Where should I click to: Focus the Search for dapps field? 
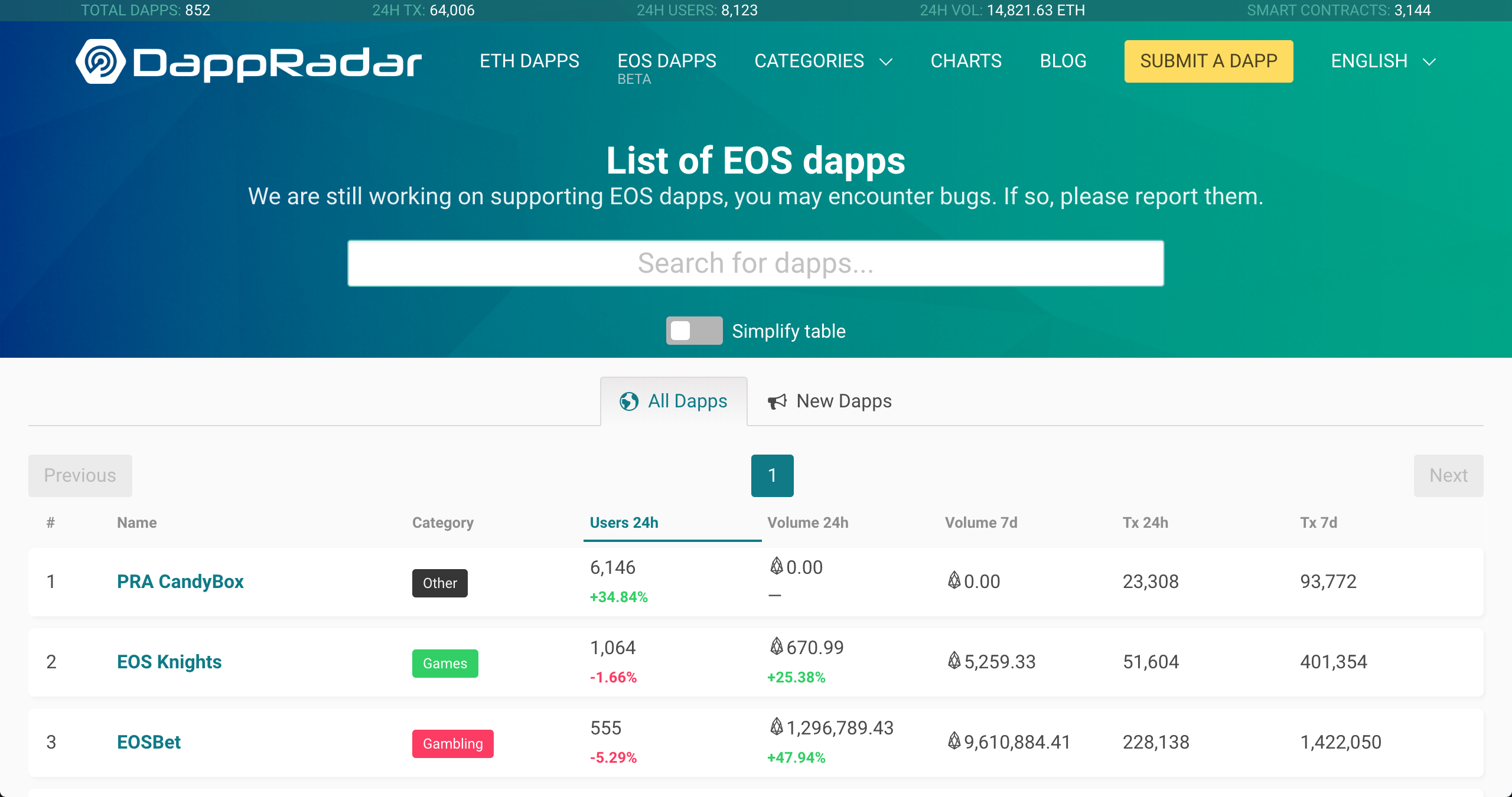756,263
